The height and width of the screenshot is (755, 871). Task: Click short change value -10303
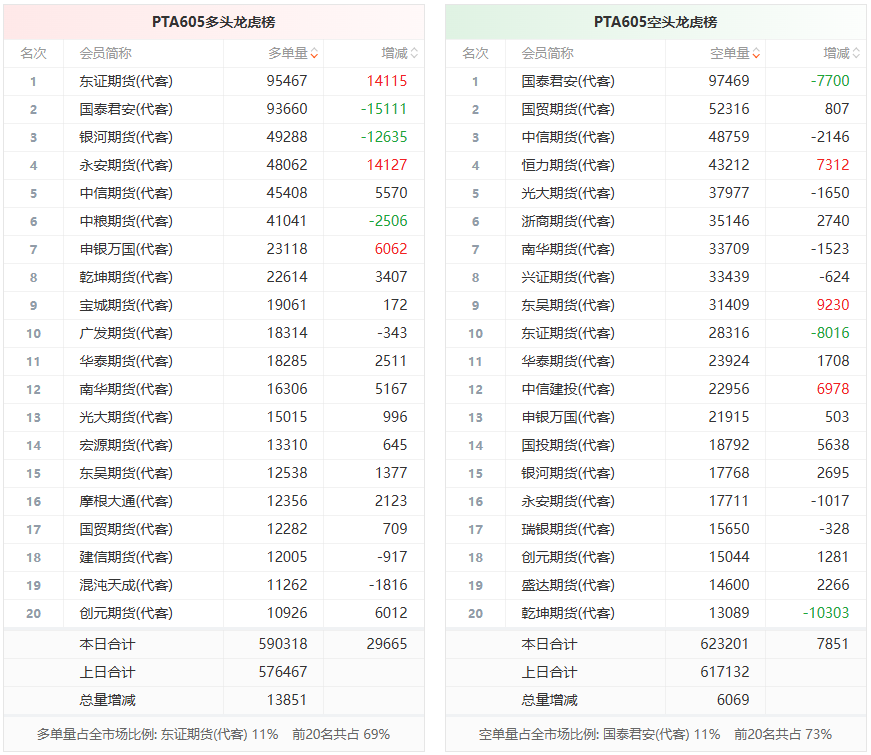pos(826,613)
